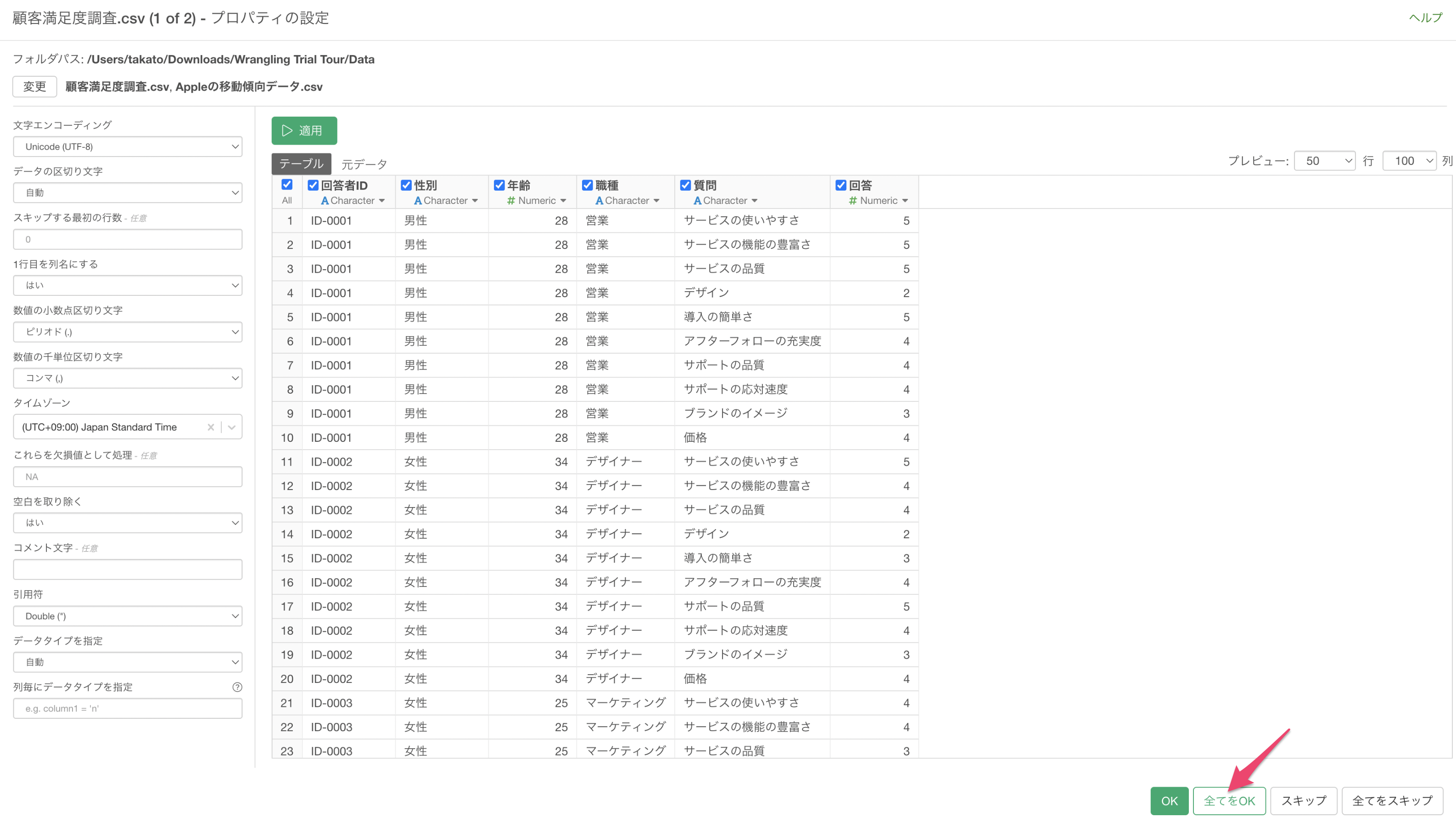This screenshot has width=1456, height=823.
Task: Focus the これらを欠損値として処理 NA field
Action: [128, 477]
